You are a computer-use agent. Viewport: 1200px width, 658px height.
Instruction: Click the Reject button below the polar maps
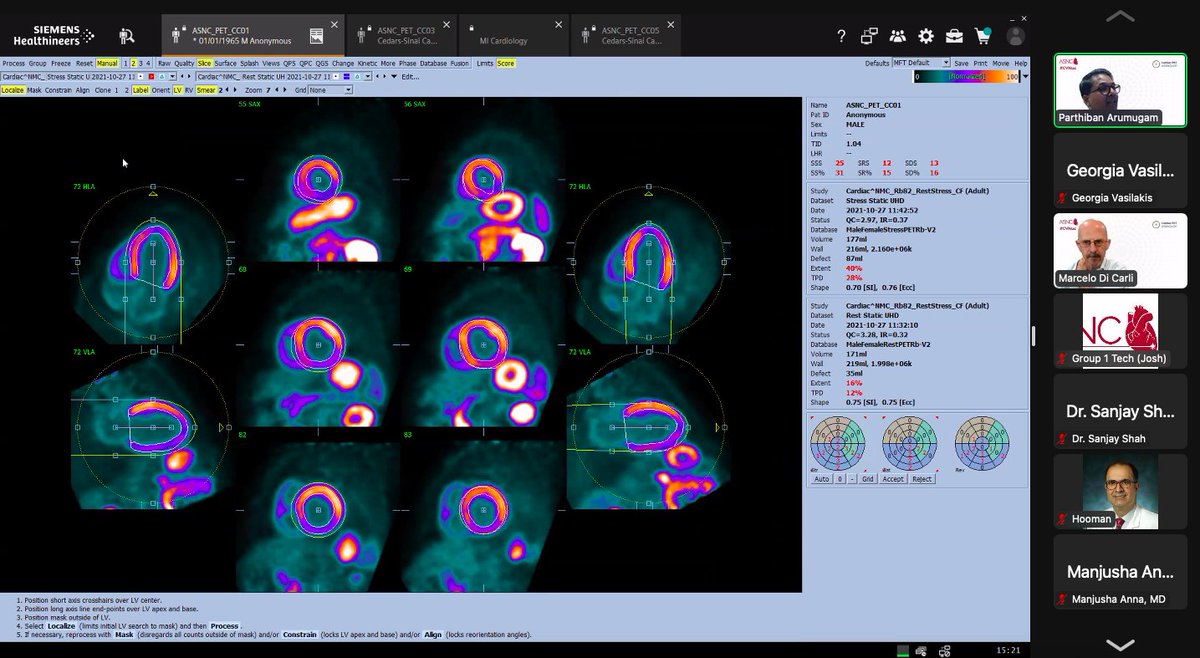coord(921,479)
